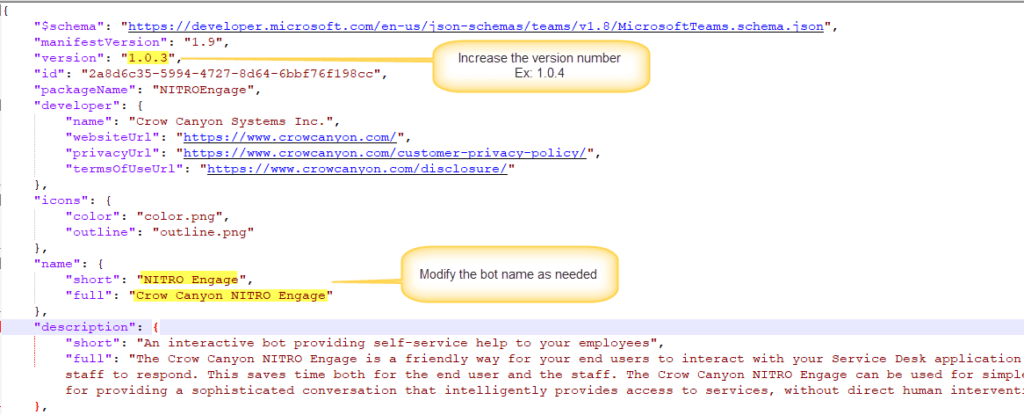This screenshot has width=1024, height=415.
Task: Click the "privacyUrl" key
Action: point(116,153)
